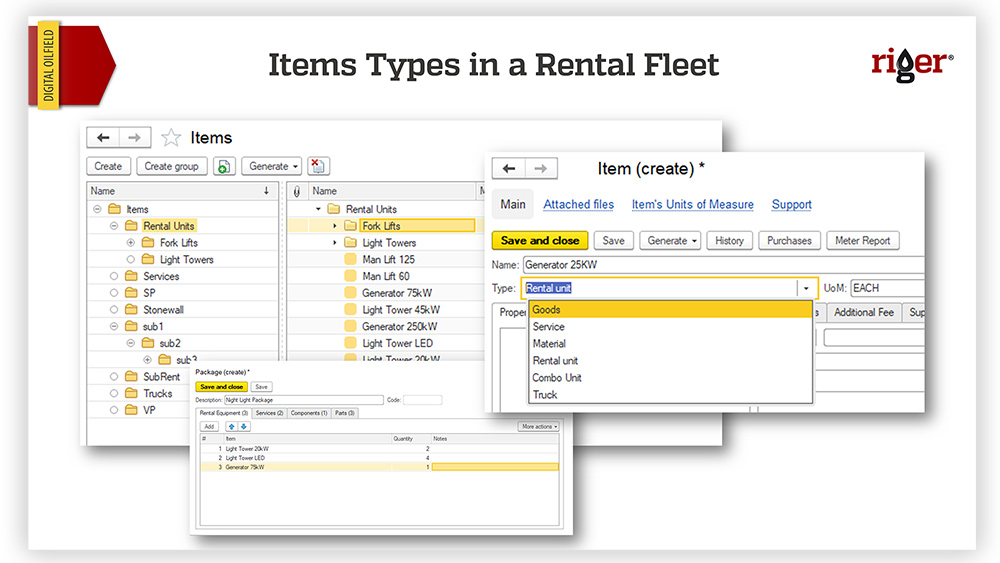Click the favorites star beside the Items title
The image size is (1000, 563).
click(x=171, y=138)
